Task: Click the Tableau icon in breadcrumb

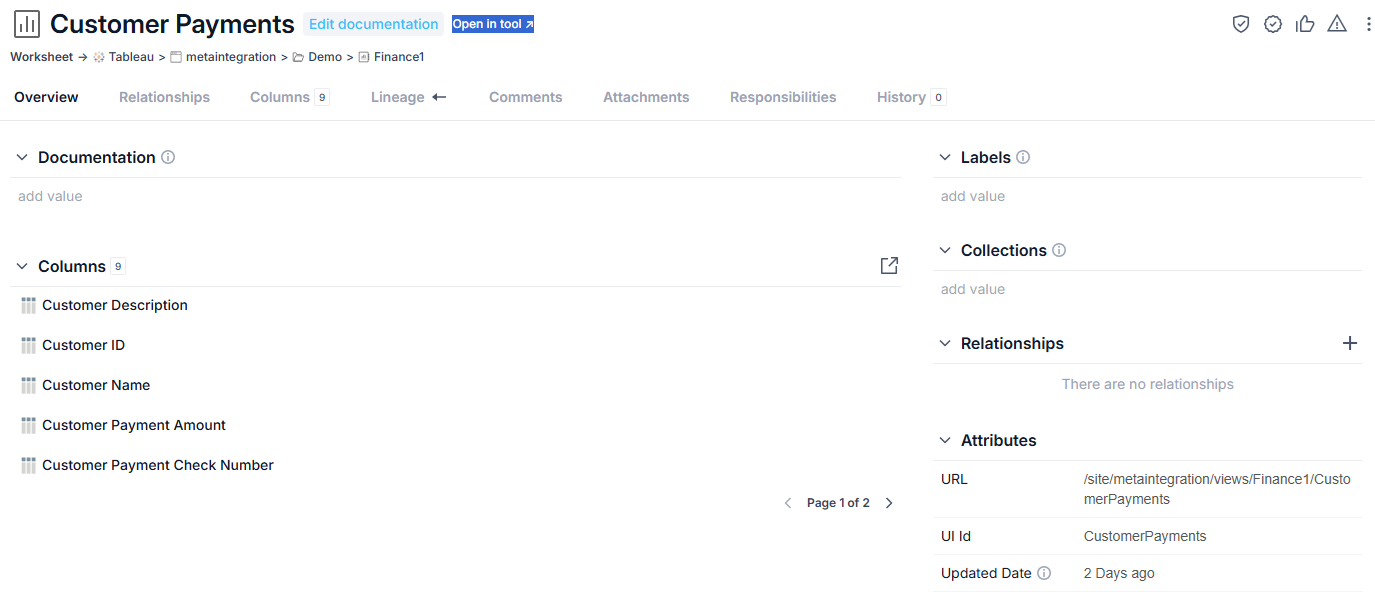Action: [99, 57]
